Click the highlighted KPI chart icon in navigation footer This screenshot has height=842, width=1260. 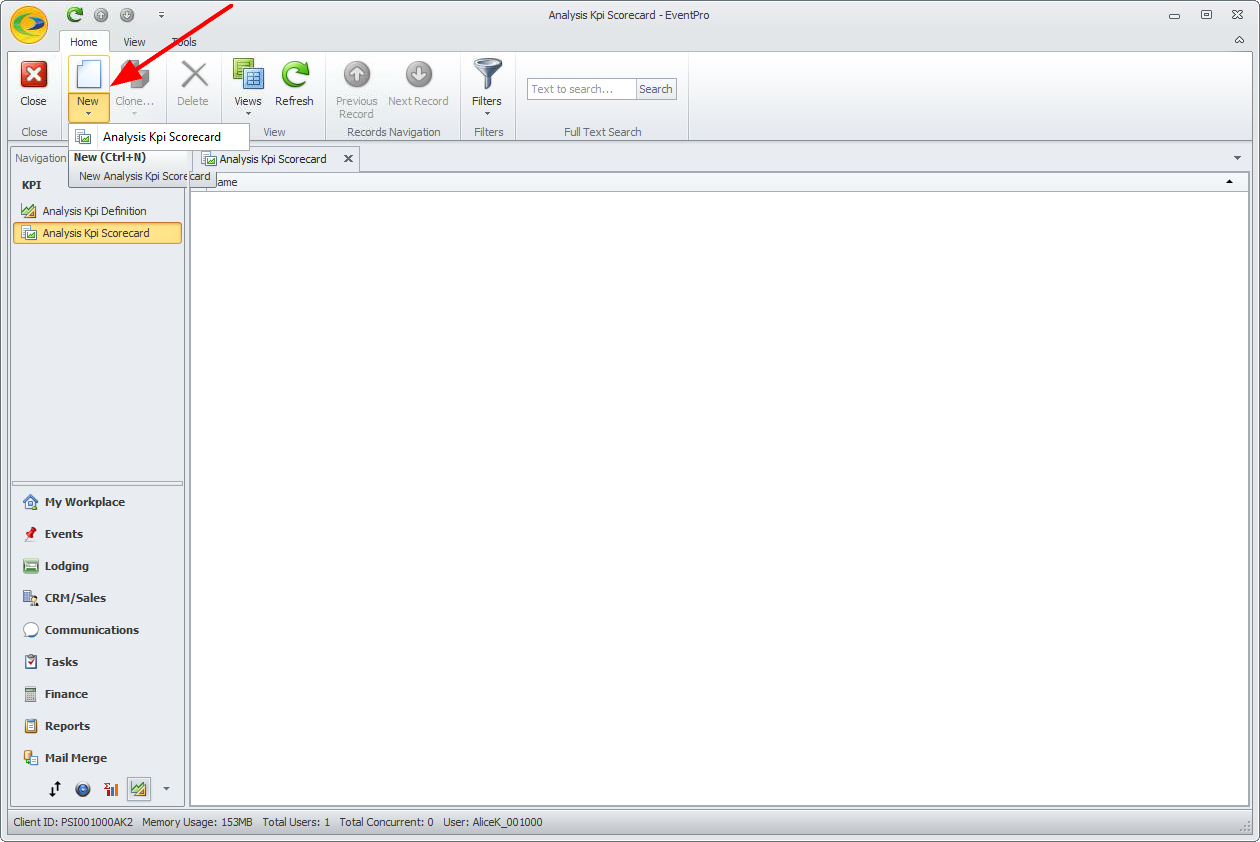(x=139, y=789)
